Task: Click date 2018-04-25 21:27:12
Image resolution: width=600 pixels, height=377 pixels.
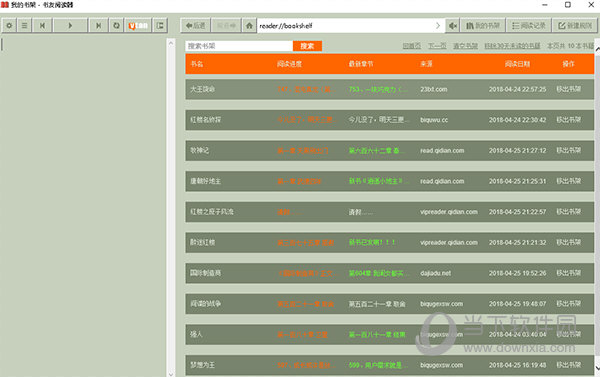Action: [517, 150]
